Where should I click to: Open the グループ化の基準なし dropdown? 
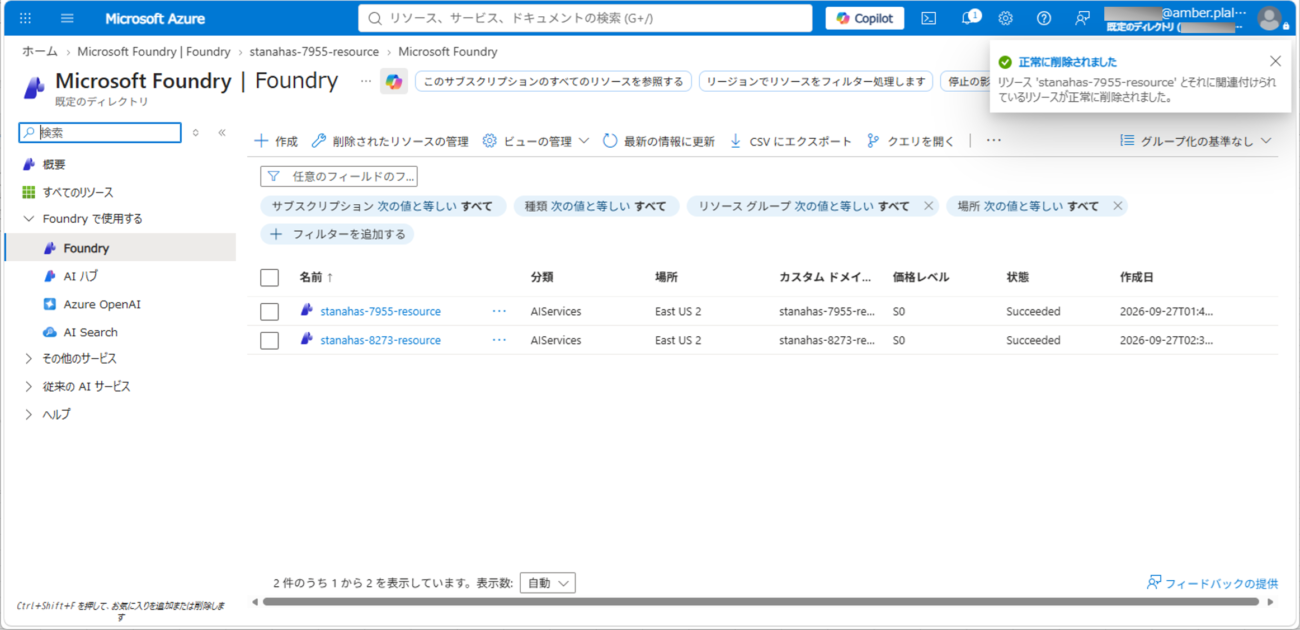pos(1195,141)
